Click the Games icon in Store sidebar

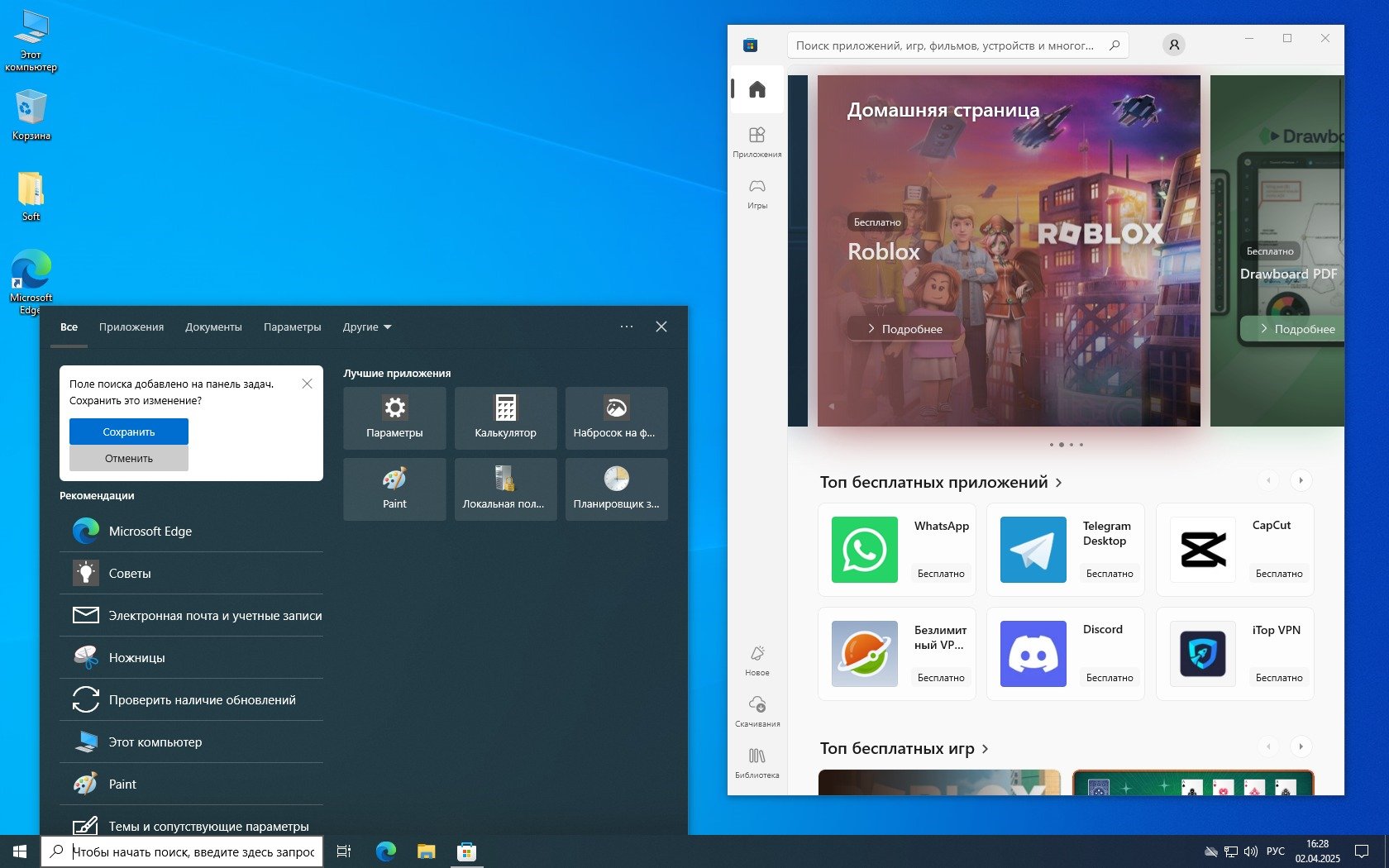coord(757,193)
